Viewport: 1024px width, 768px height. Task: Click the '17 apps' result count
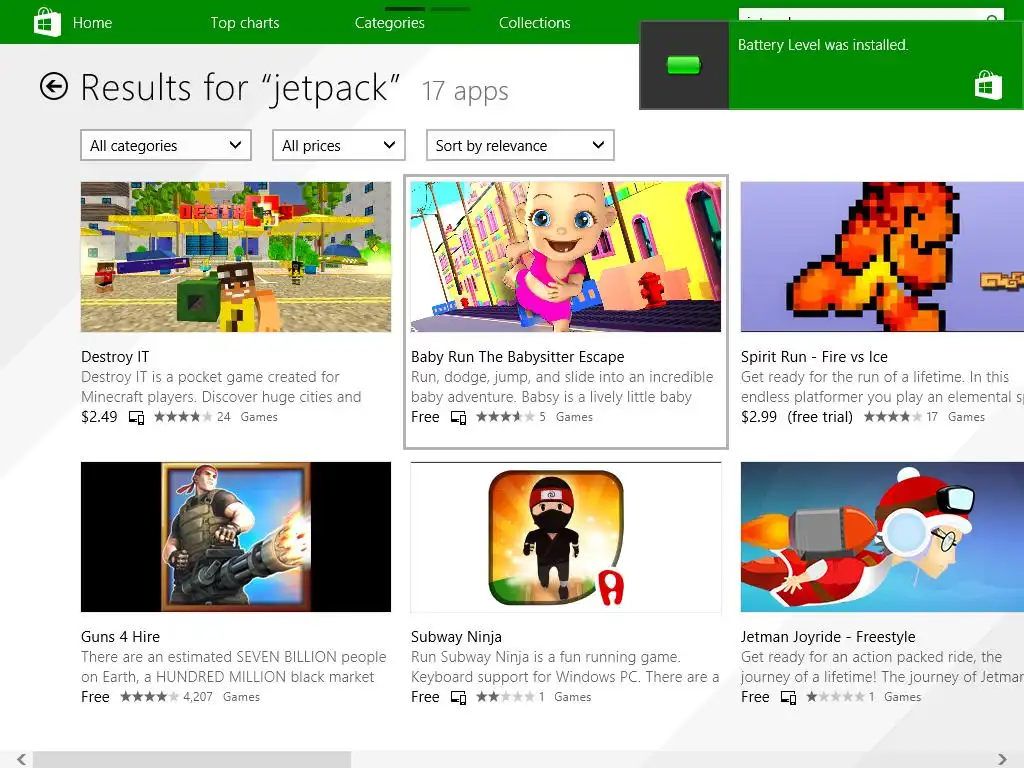click(x=465, y=91)
